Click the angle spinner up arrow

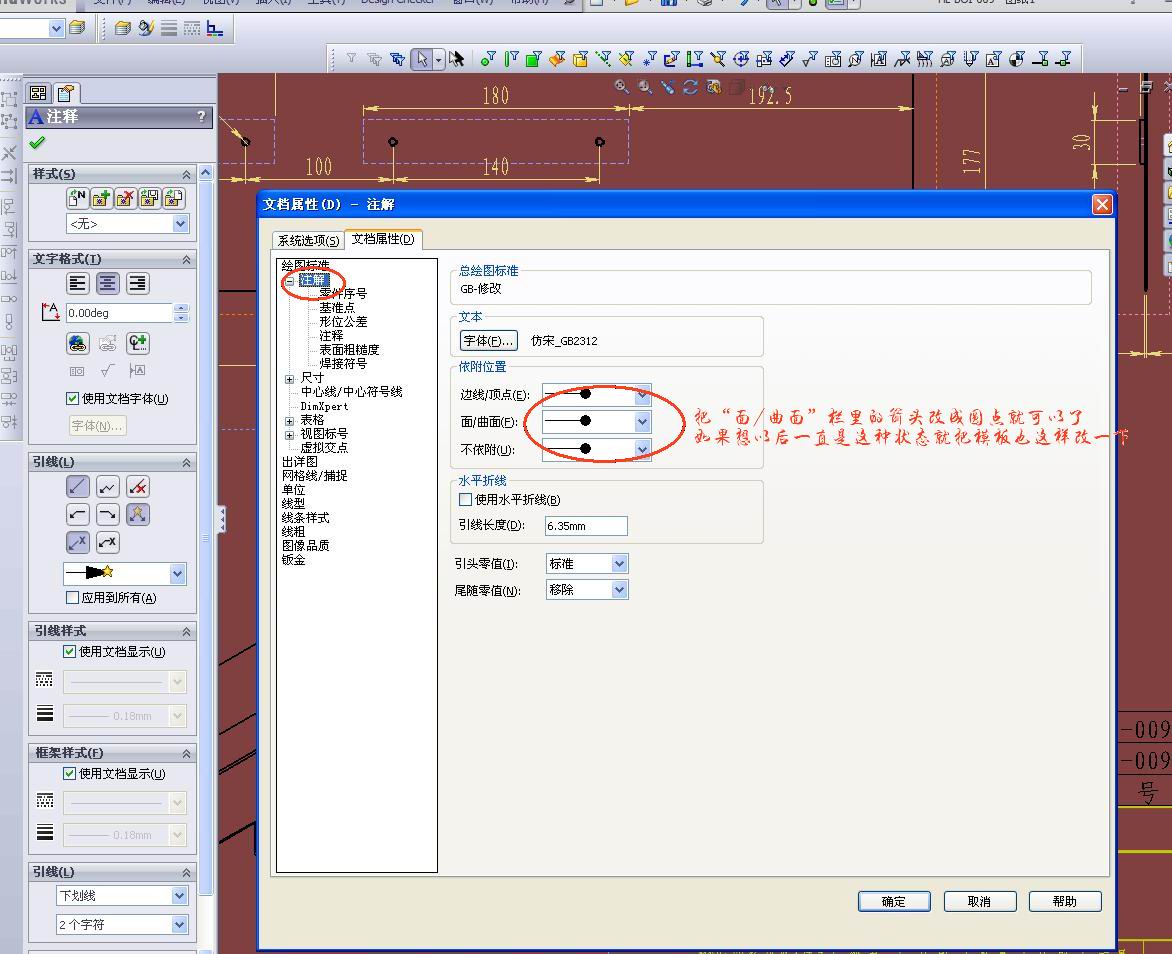(x=182, y=307)
